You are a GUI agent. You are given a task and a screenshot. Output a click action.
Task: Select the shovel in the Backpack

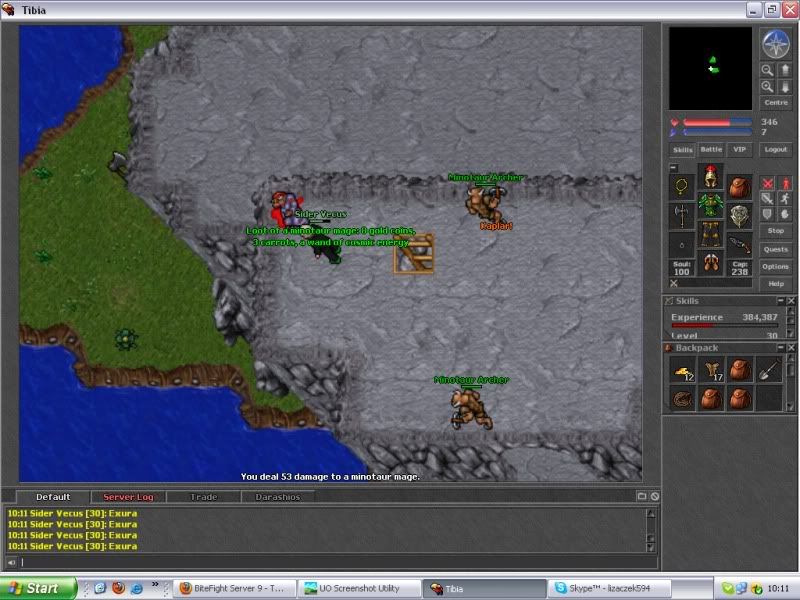pos(770,371)
